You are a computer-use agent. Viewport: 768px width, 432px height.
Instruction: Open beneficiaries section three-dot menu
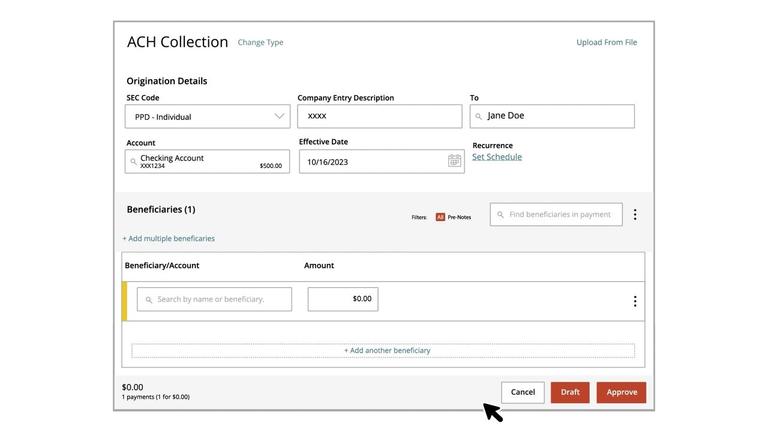point(634,214)
